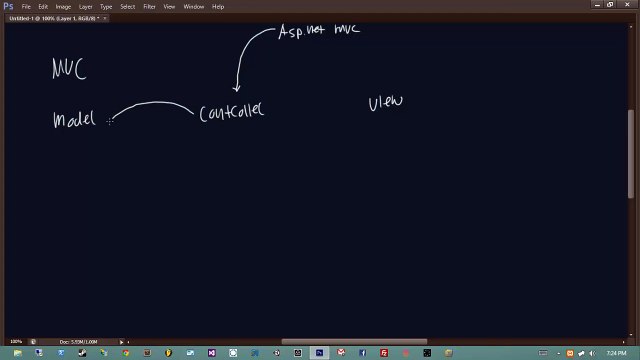The image size is (640, 360).
Task: Open the Help menu
Action: pos(218,7)
